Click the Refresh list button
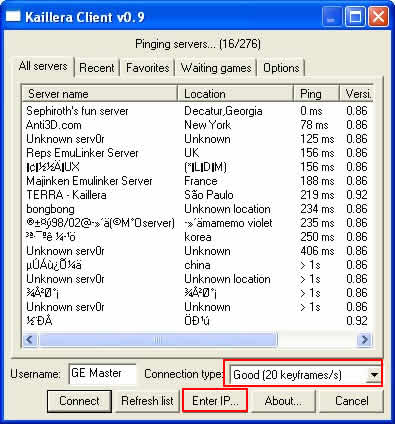395x424 pixels. pyautogui.click(x=147, y=401)
